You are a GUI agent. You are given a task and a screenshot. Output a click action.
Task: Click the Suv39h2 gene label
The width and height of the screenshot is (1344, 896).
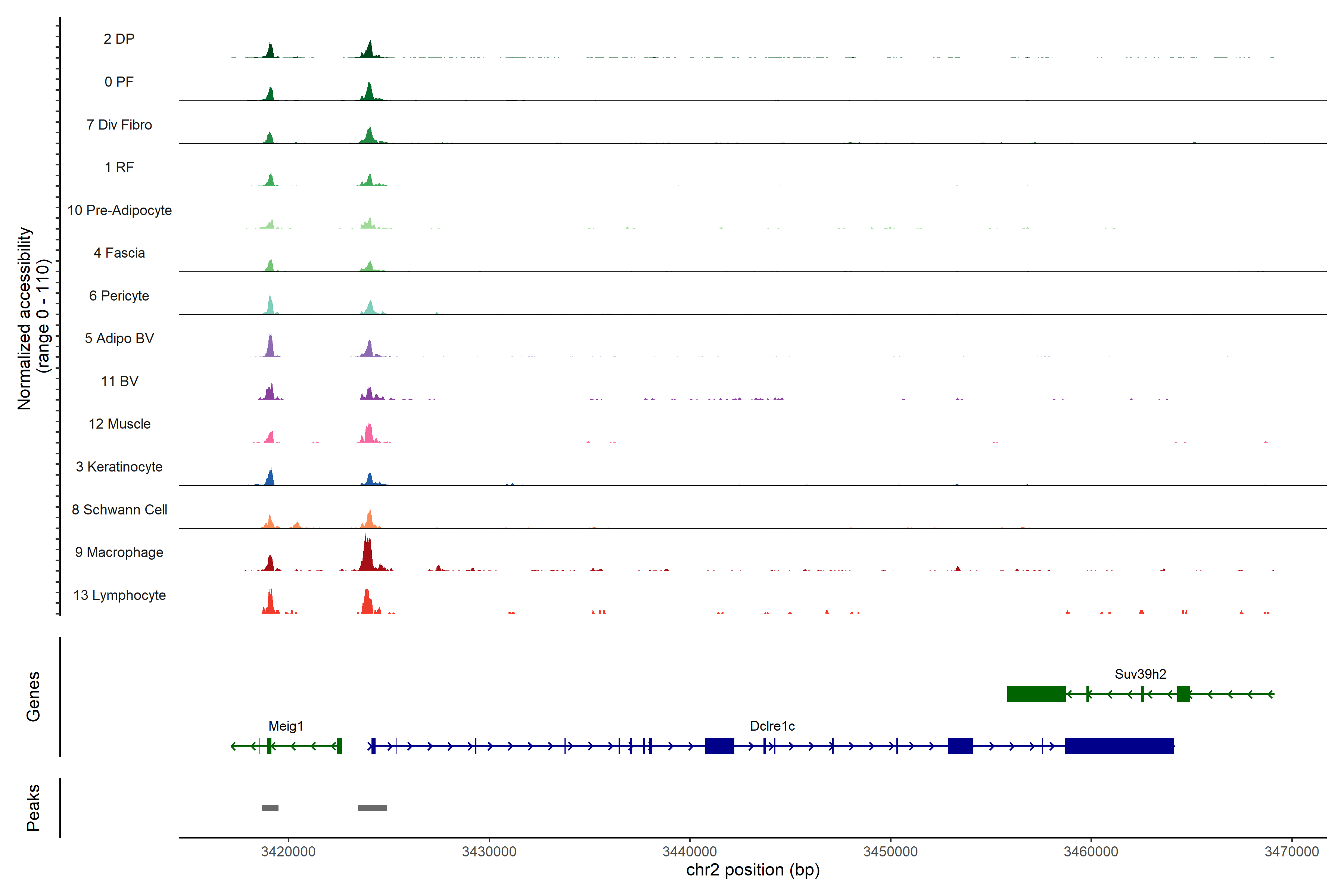(1140, 674)
